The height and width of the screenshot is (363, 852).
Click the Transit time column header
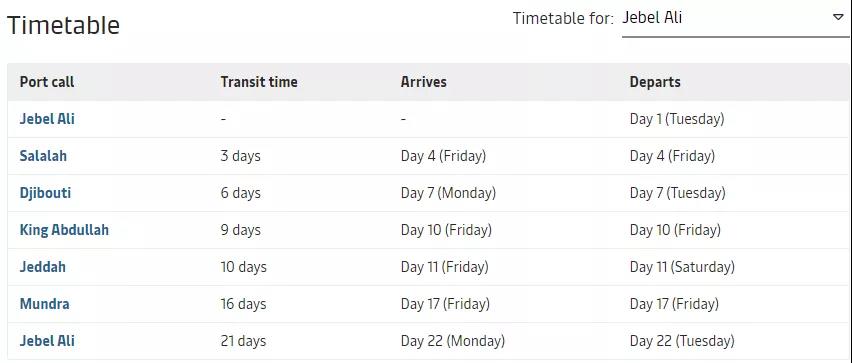[x=259, y=82]
